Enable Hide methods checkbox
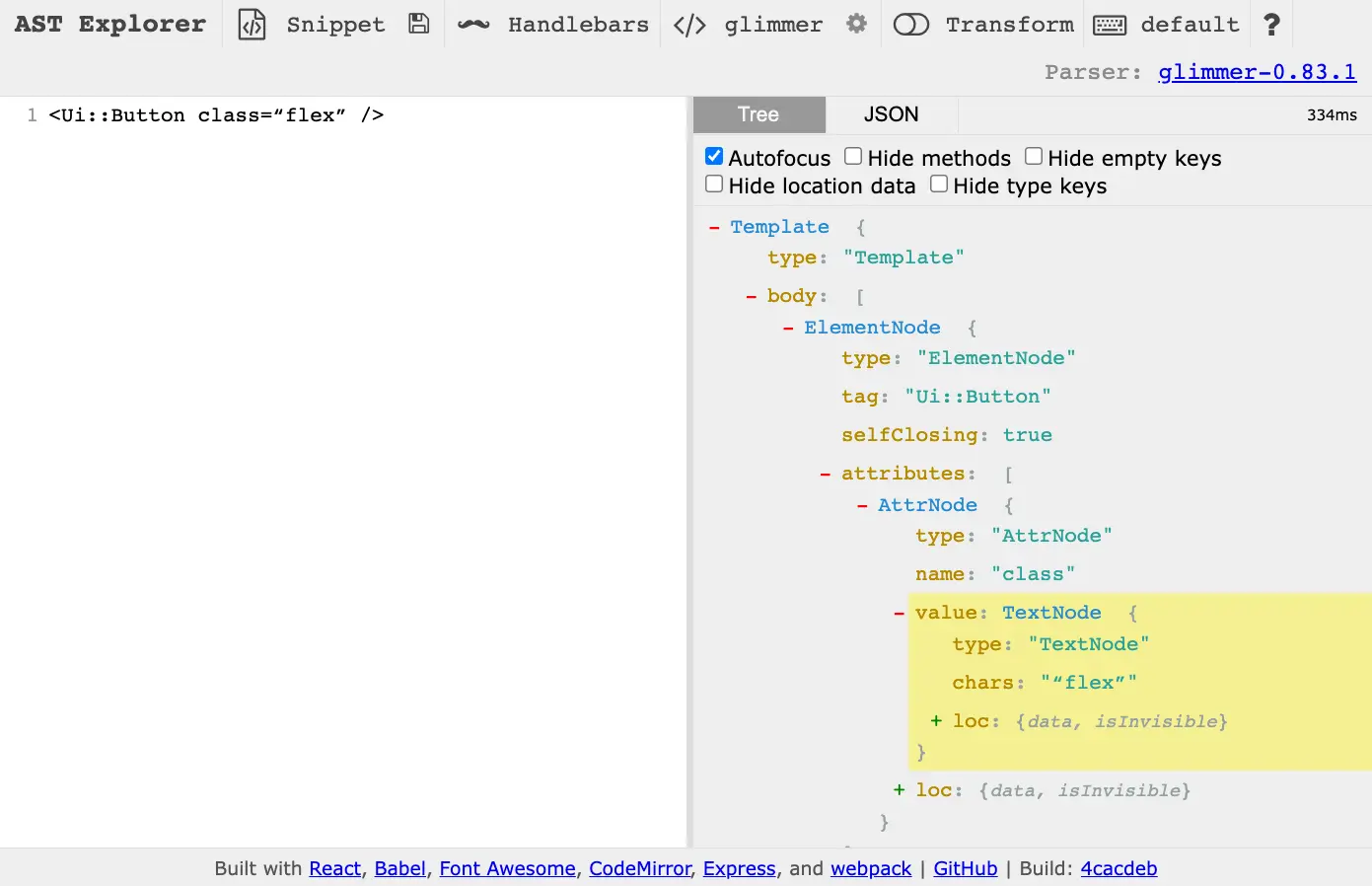1372x886 pixels. click(854, 156)
